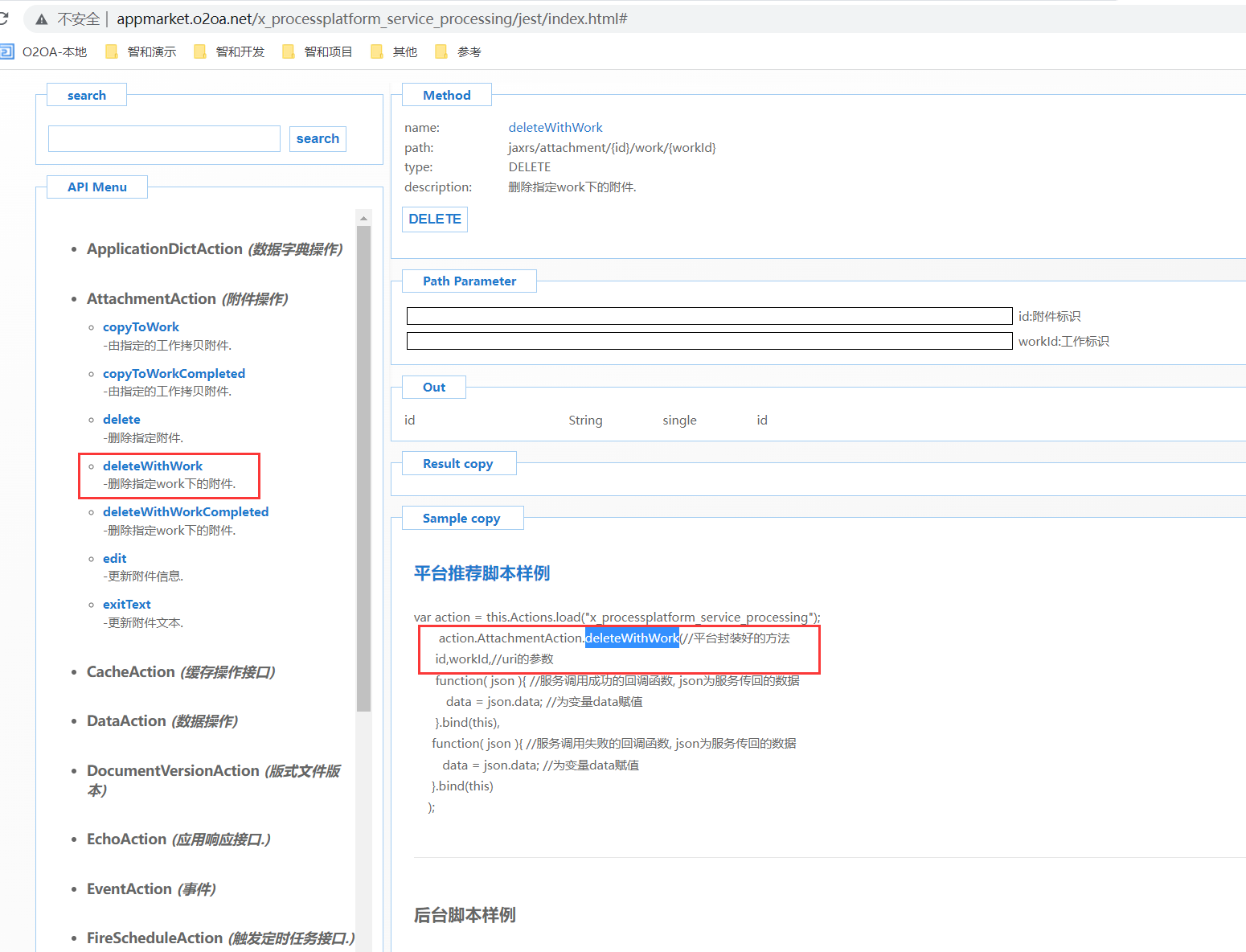Click the Path Parameter section label
The height and width of the screenshot is (952, 1246).
click(x=469, y=281)
